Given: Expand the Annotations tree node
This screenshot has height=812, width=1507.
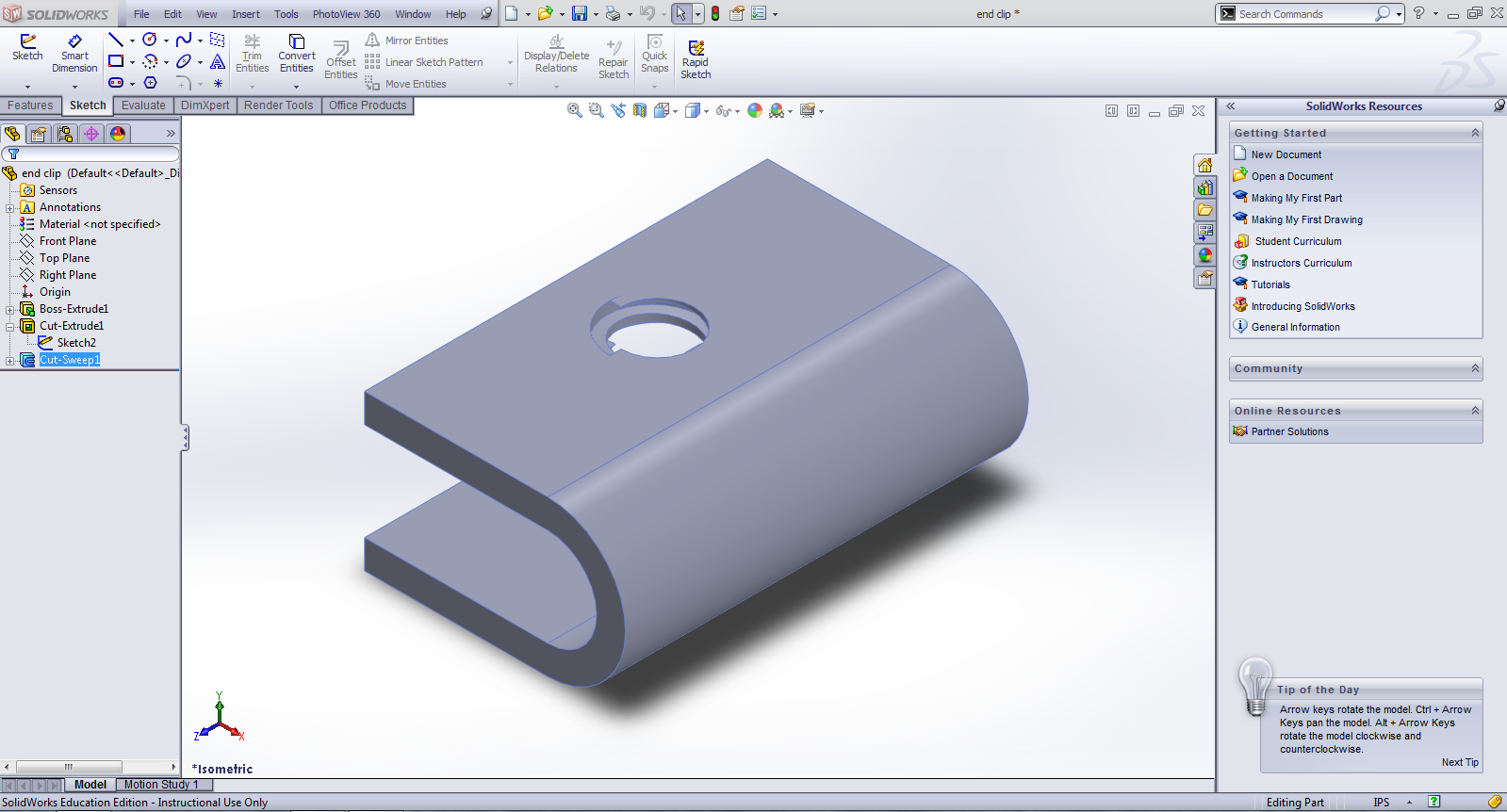Looking at the screenshot, I should click(9, 207).
